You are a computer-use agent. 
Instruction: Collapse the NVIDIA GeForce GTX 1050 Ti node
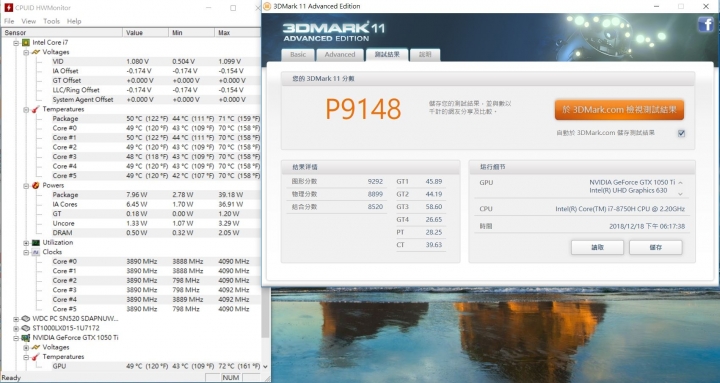pyautogui.click(x=16, y=338)
